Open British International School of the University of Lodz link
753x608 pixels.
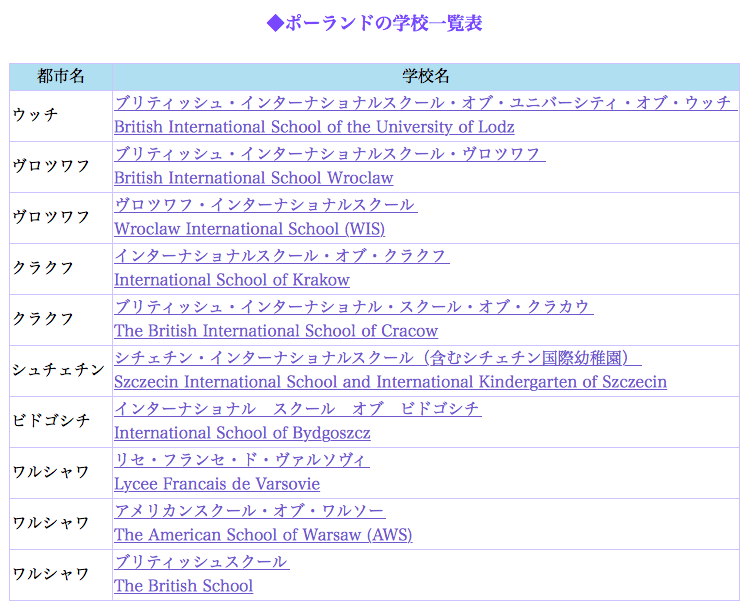point(314,127)
